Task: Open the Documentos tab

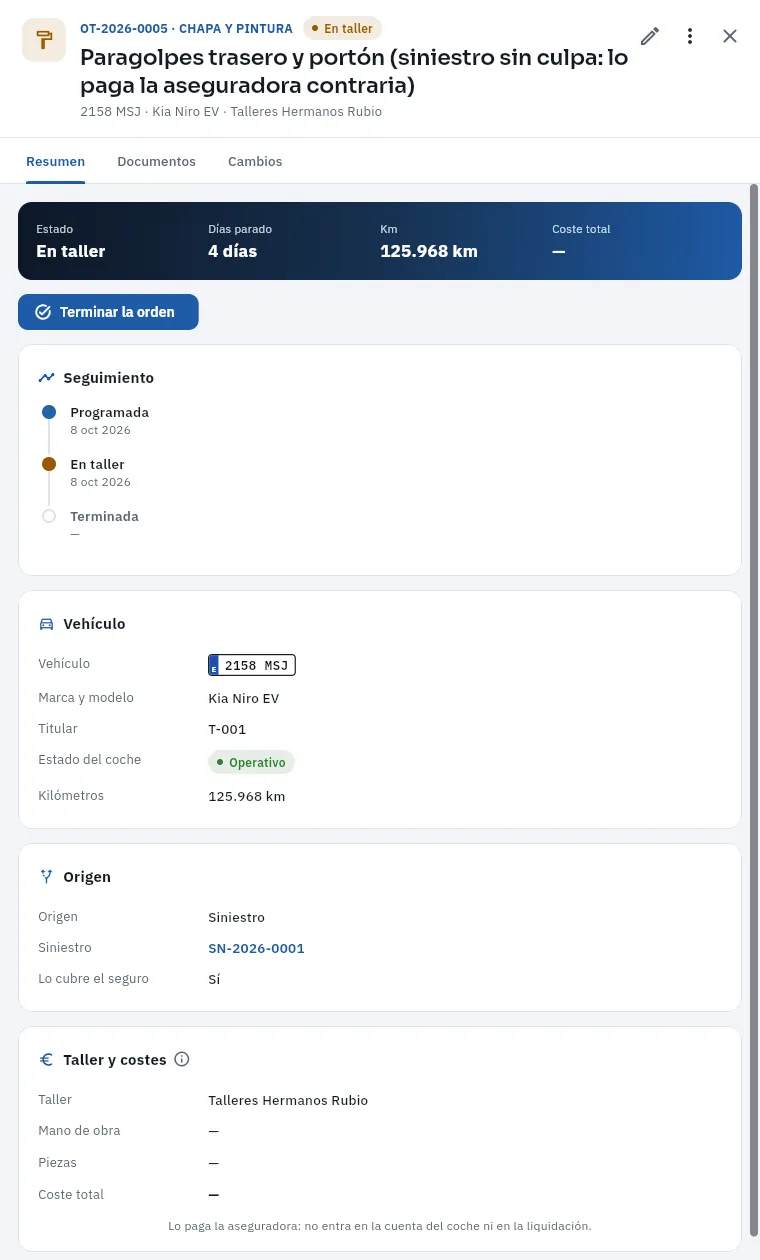Action: 156,161
